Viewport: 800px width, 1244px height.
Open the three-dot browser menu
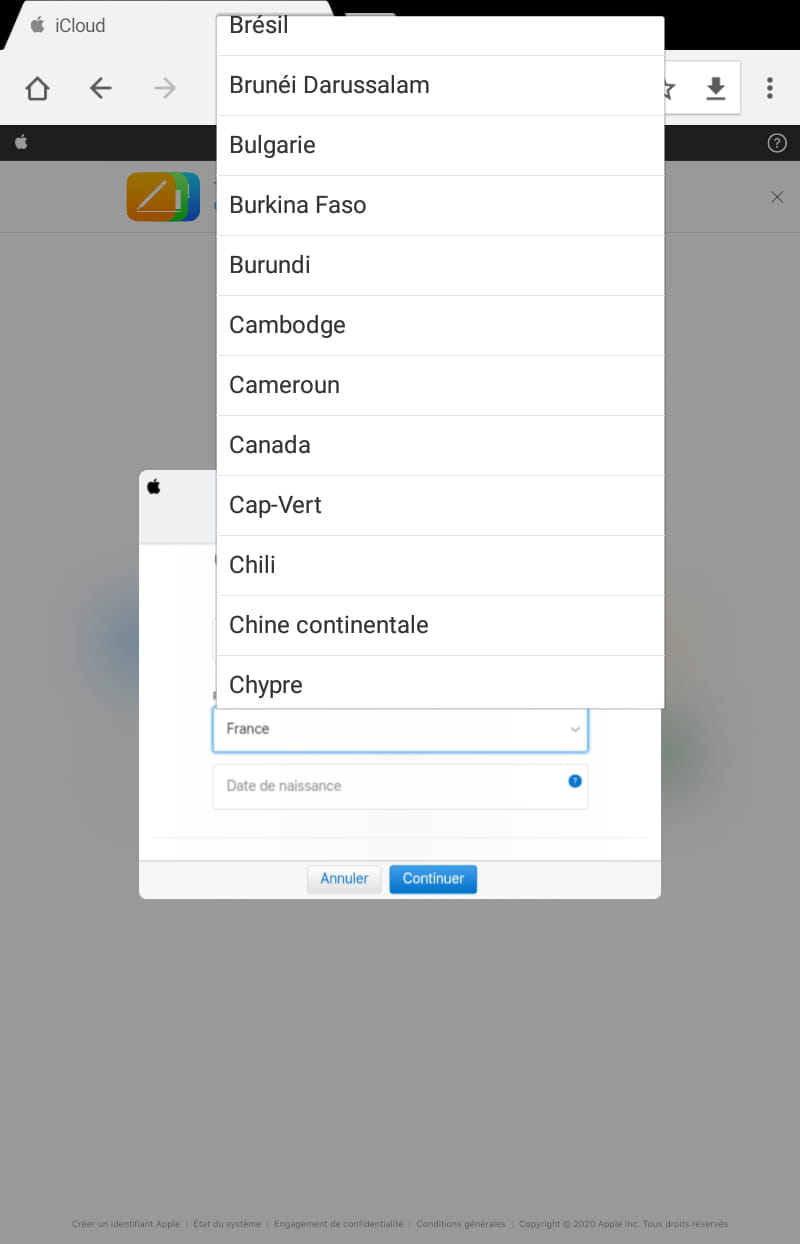[x=769, y=88]
